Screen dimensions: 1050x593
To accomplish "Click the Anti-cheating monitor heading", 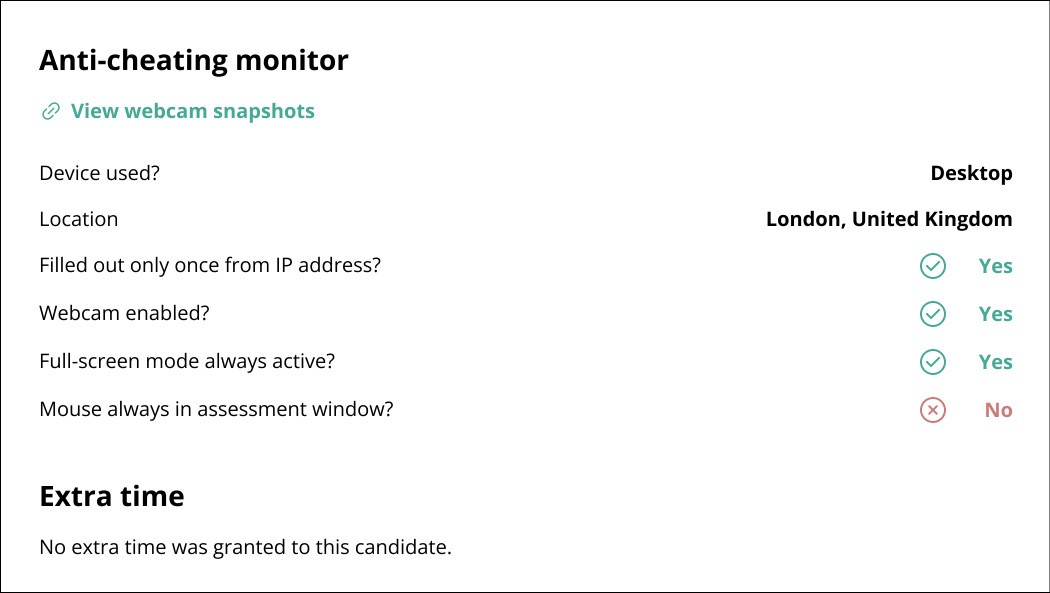I will tap(194, 60).
